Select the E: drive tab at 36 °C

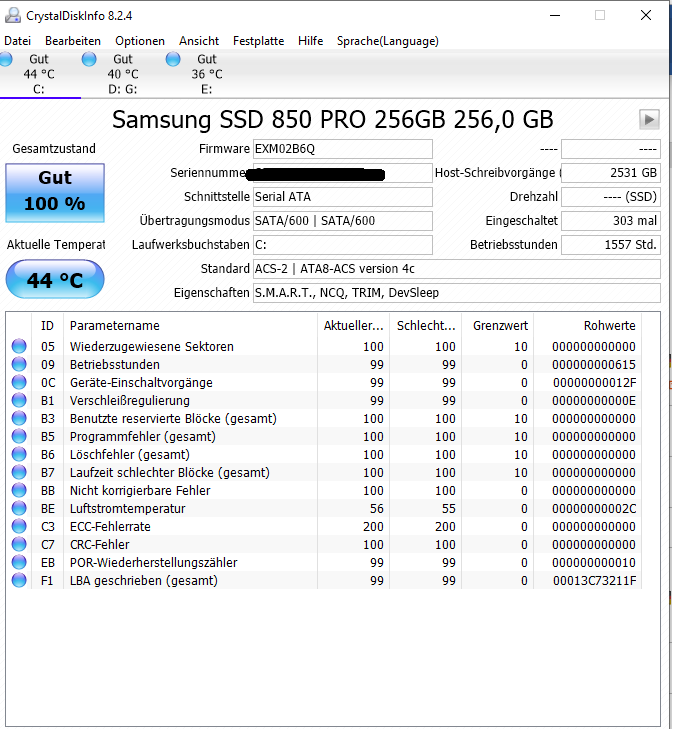[x=207, y=74]
